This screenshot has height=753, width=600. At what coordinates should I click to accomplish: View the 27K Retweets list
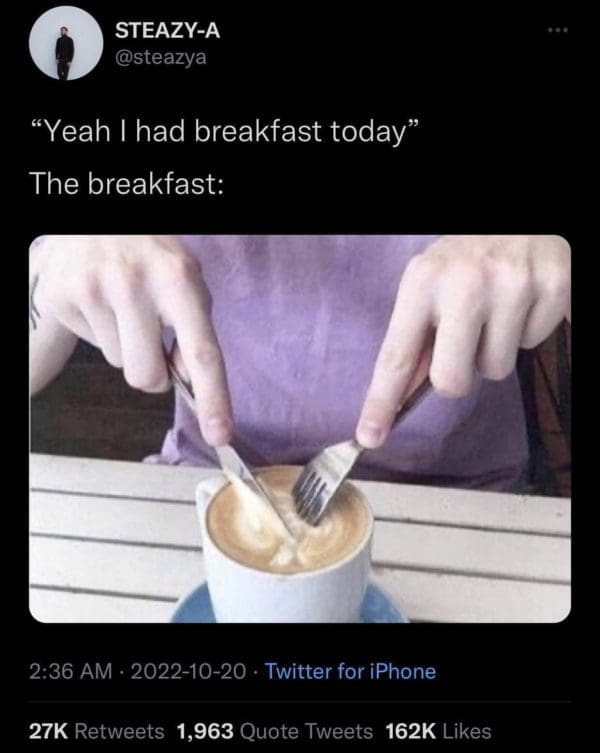coord(97,731)
